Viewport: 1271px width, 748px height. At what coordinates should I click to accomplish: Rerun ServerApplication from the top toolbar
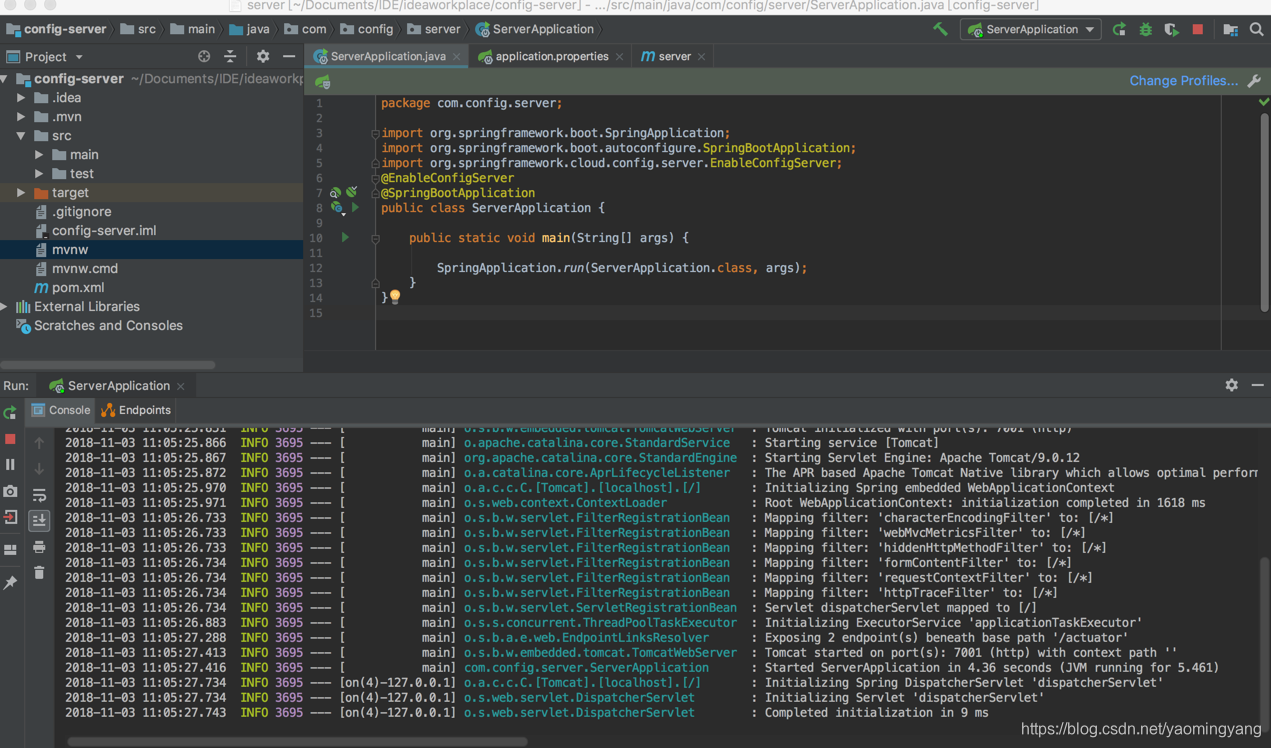click(x=1119, y=29)
